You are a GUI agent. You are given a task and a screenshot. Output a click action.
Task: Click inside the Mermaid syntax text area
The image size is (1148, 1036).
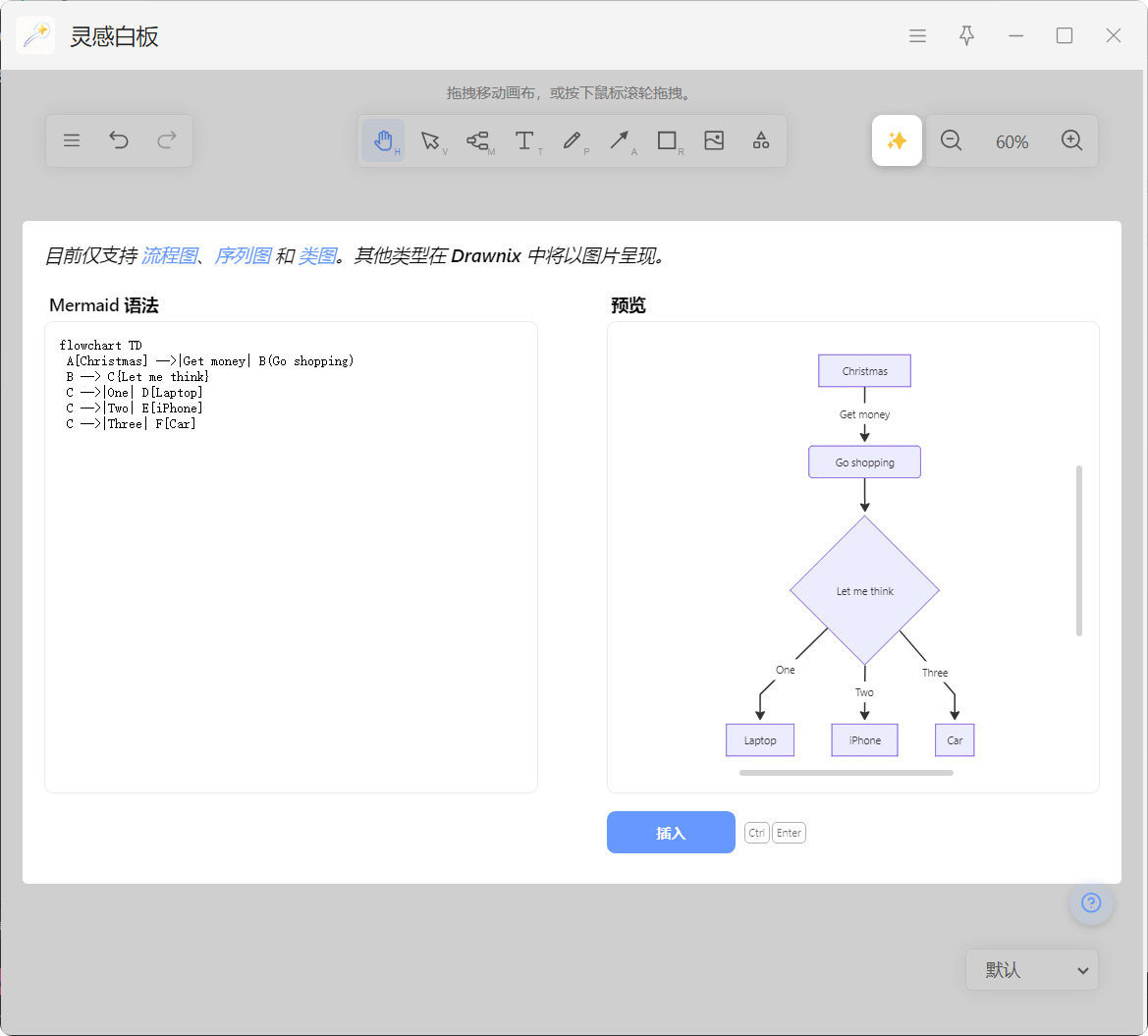click(x=292, y=557)
